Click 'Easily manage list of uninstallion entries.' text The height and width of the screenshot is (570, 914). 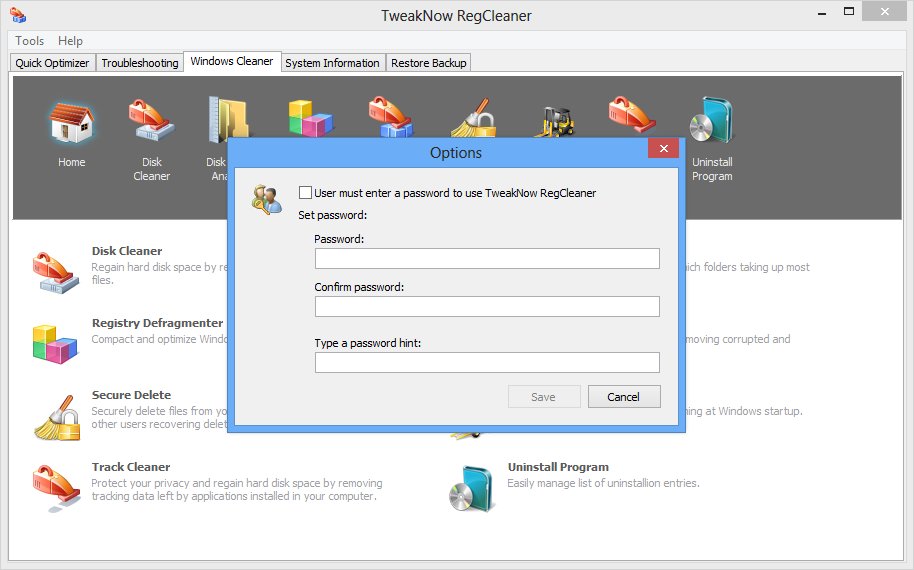pos(603,483)
